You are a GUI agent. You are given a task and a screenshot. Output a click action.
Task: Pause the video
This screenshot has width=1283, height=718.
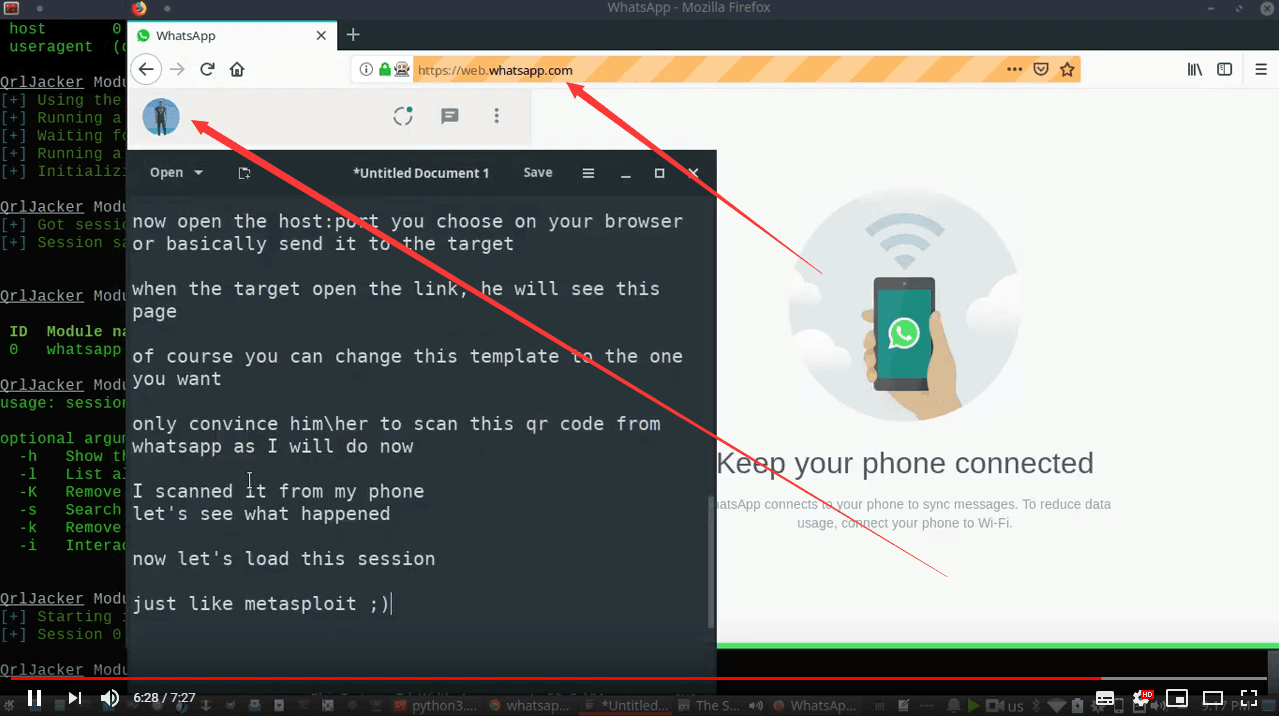(x=34, y=698)
